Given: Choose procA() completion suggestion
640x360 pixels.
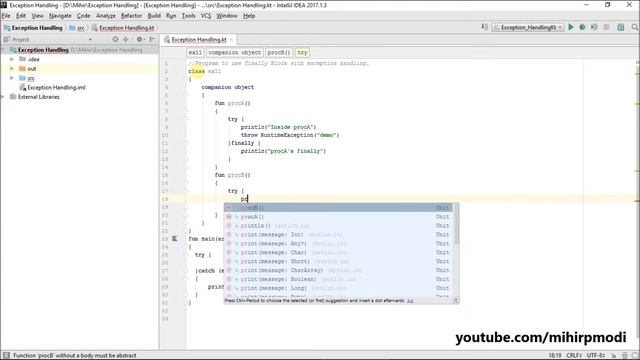Looking at the screenshot, I should (x=338, y=217).
